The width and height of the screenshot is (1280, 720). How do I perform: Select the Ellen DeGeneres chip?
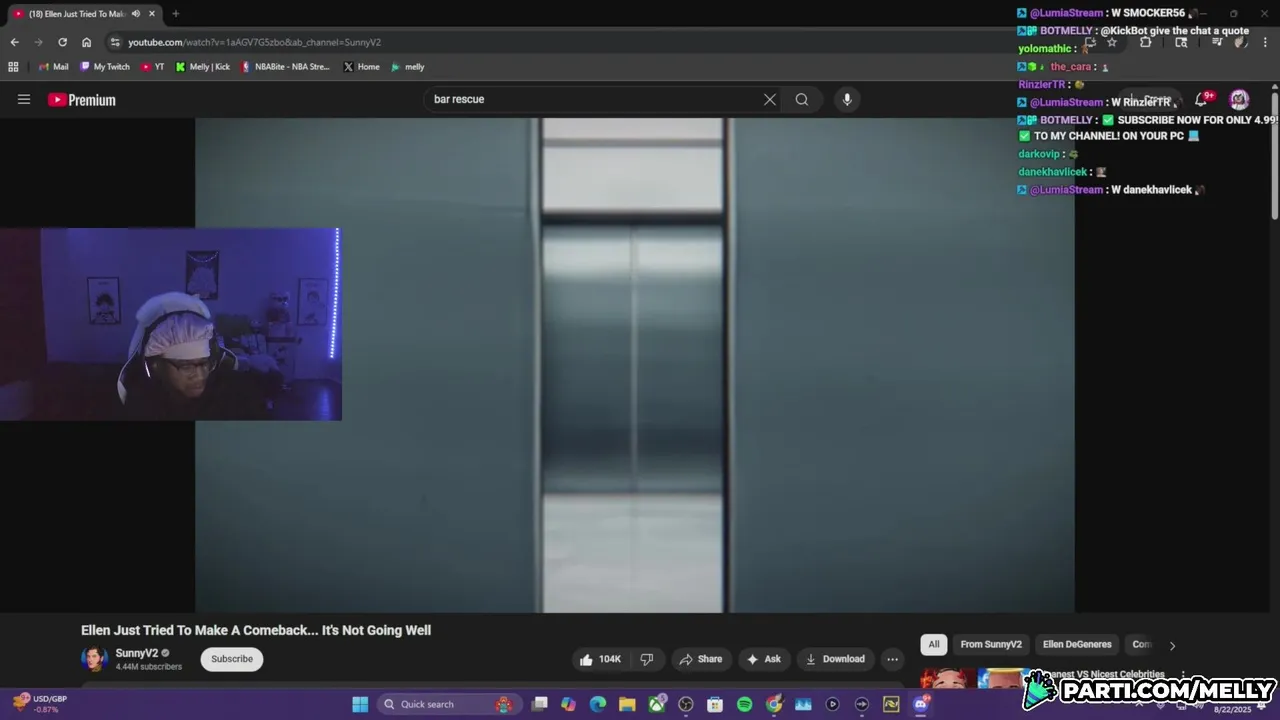(1077, 645)
